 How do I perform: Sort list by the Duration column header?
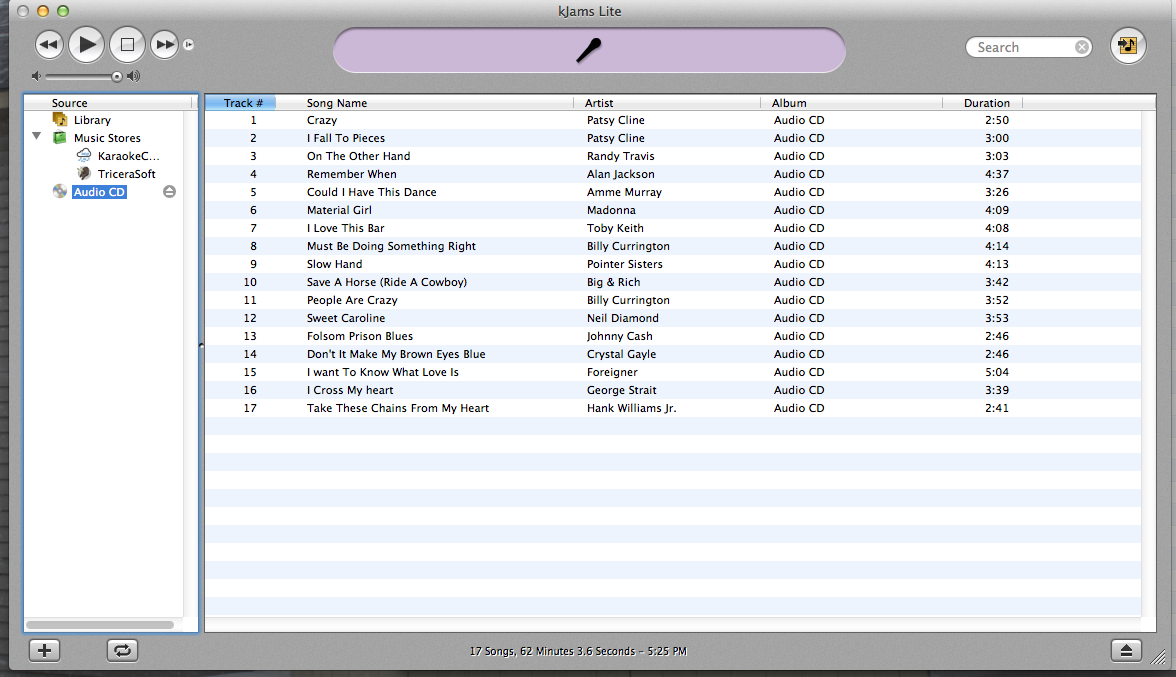click(985, 103)
